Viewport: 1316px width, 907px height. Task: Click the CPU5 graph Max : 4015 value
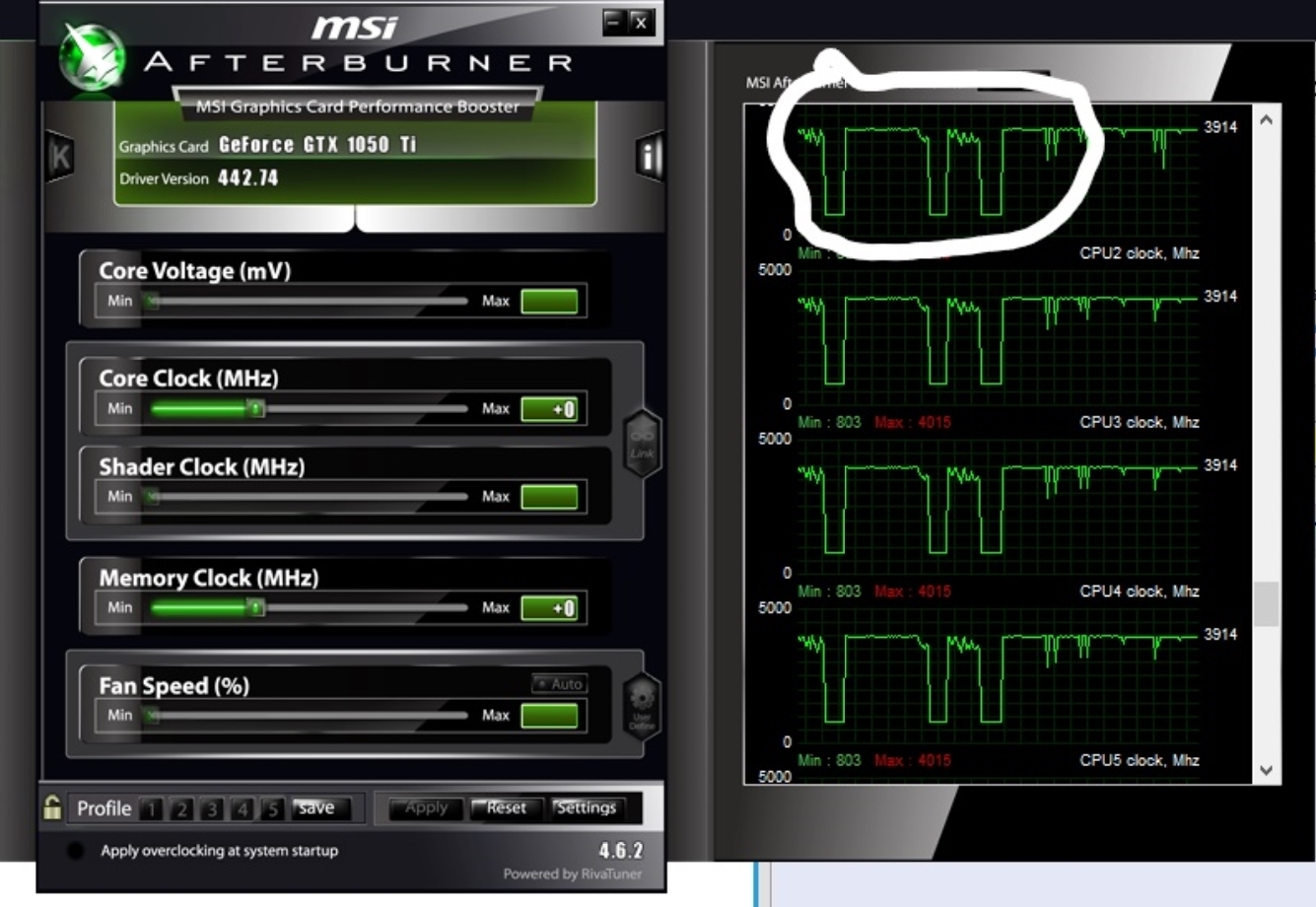tap(913, 760)
